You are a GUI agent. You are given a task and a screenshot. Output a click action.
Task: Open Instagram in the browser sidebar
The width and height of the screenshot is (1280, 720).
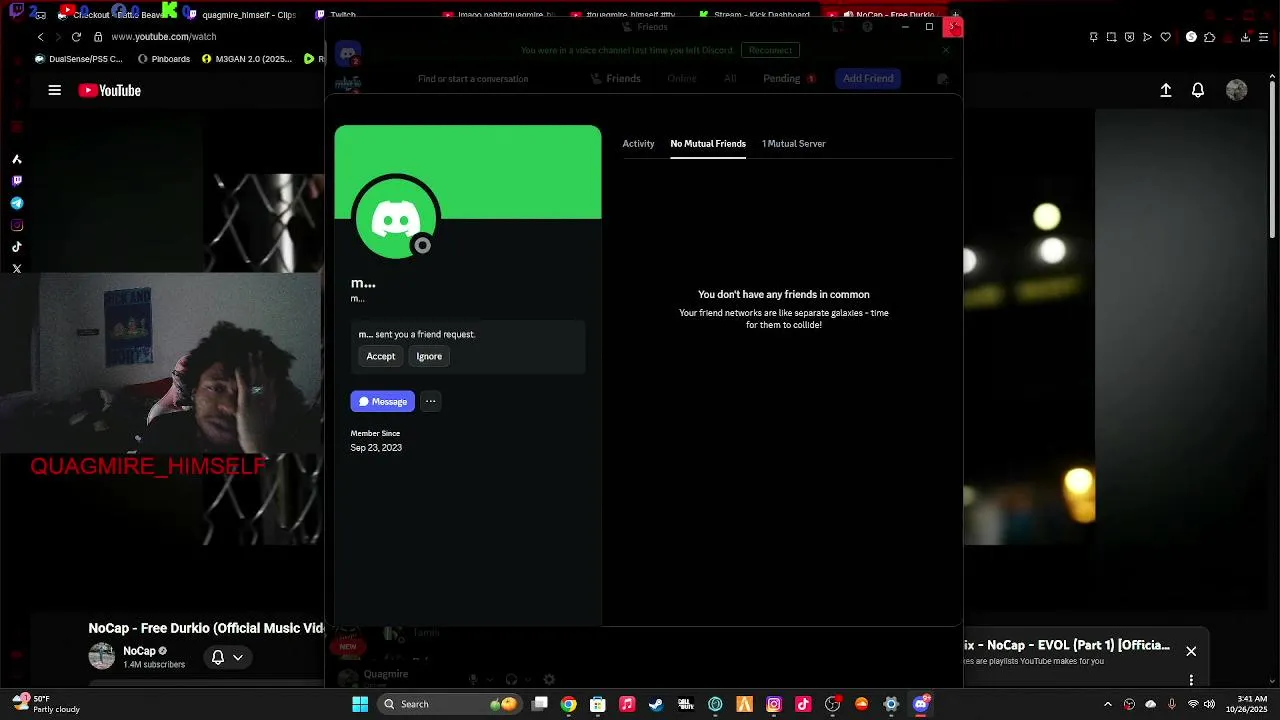click(x=17, y=225)
